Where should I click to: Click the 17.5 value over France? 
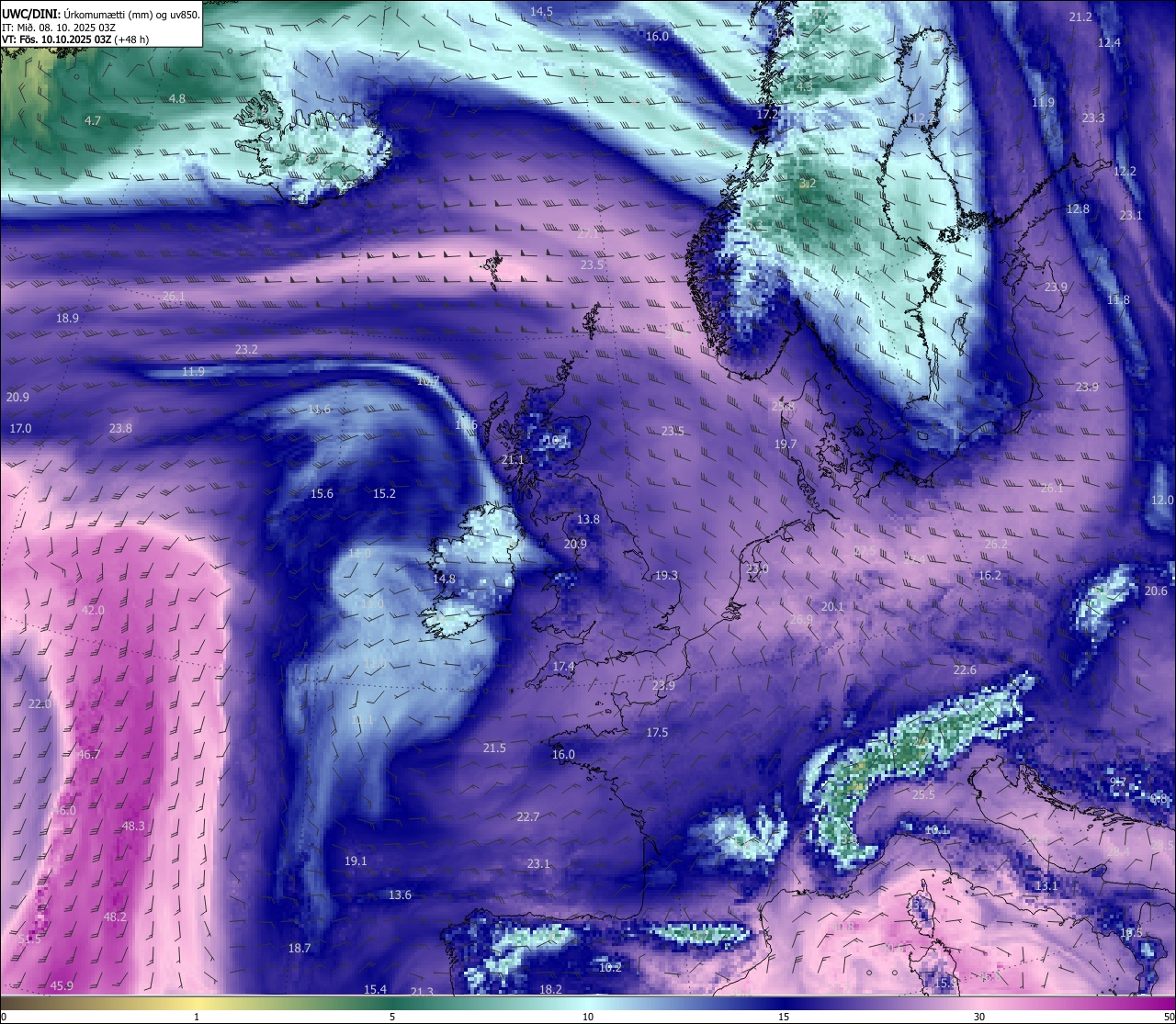point(657,732)
